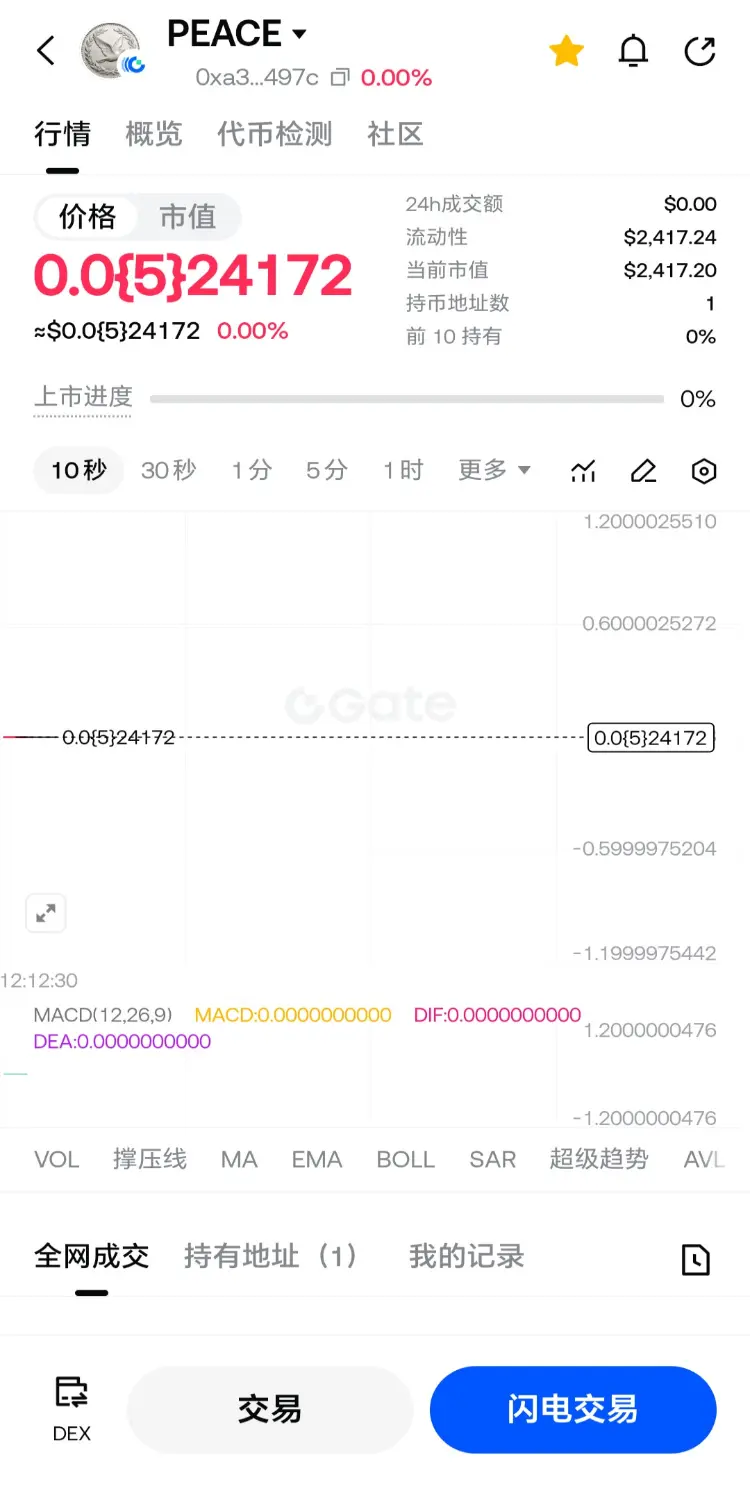Viewport: 750px width, 1486px height.
Task: Tap the 交易 button
Action: [x=270, y=1409]
